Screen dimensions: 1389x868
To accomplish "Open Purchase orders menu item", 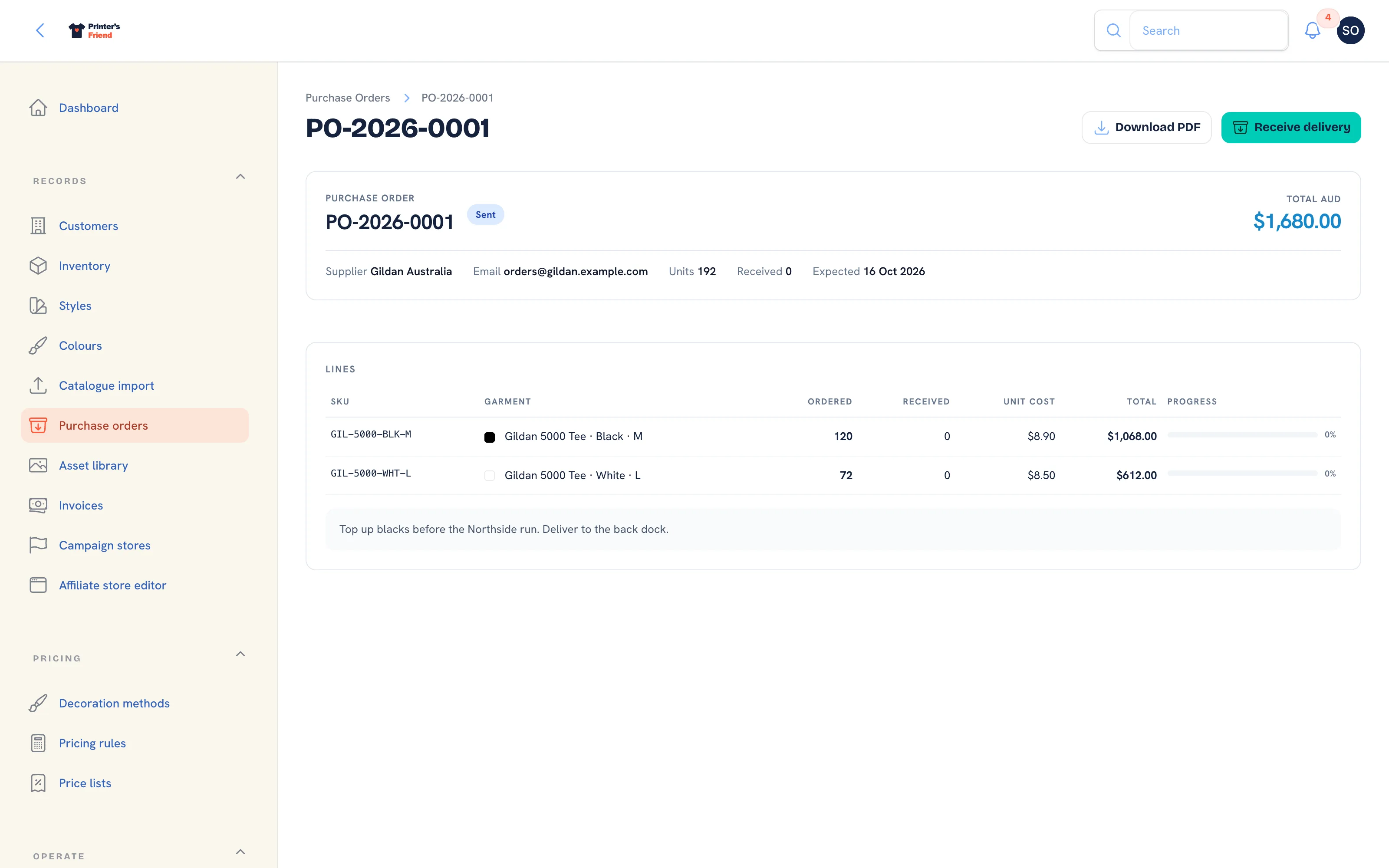I will [135, 425].
